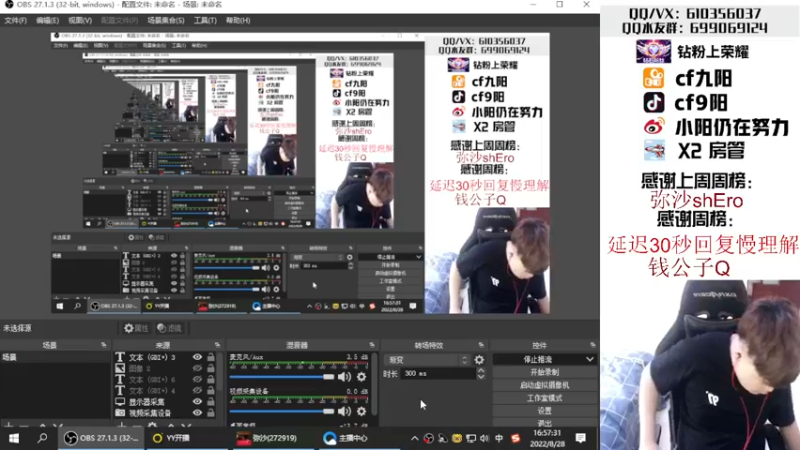Open 麦克风/Aux mixer gear settings
This screenshot has height=450, width=800.
click(362, 377)
